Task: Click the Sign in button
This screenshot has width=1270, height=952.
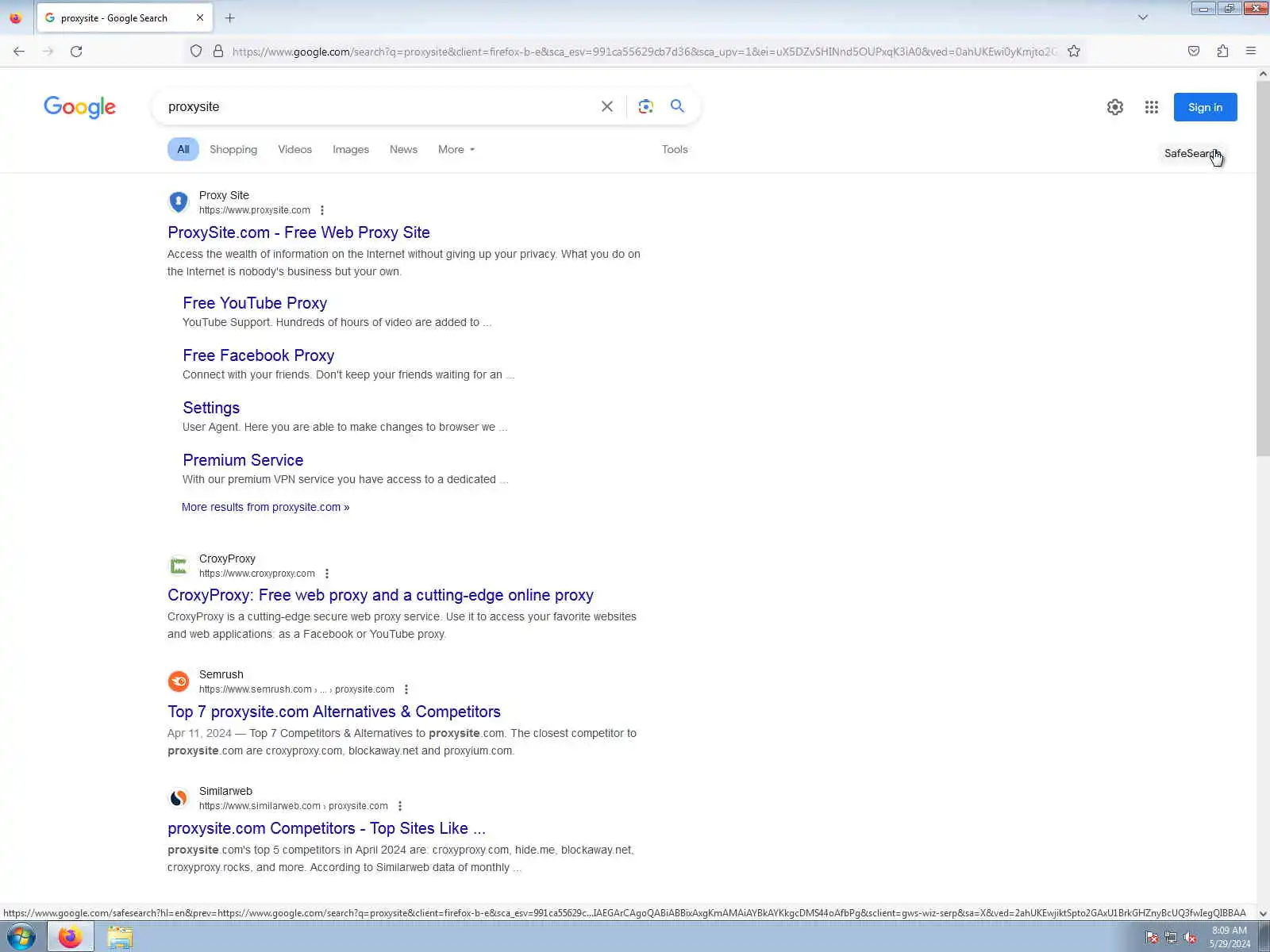Action: [1205, 107]
